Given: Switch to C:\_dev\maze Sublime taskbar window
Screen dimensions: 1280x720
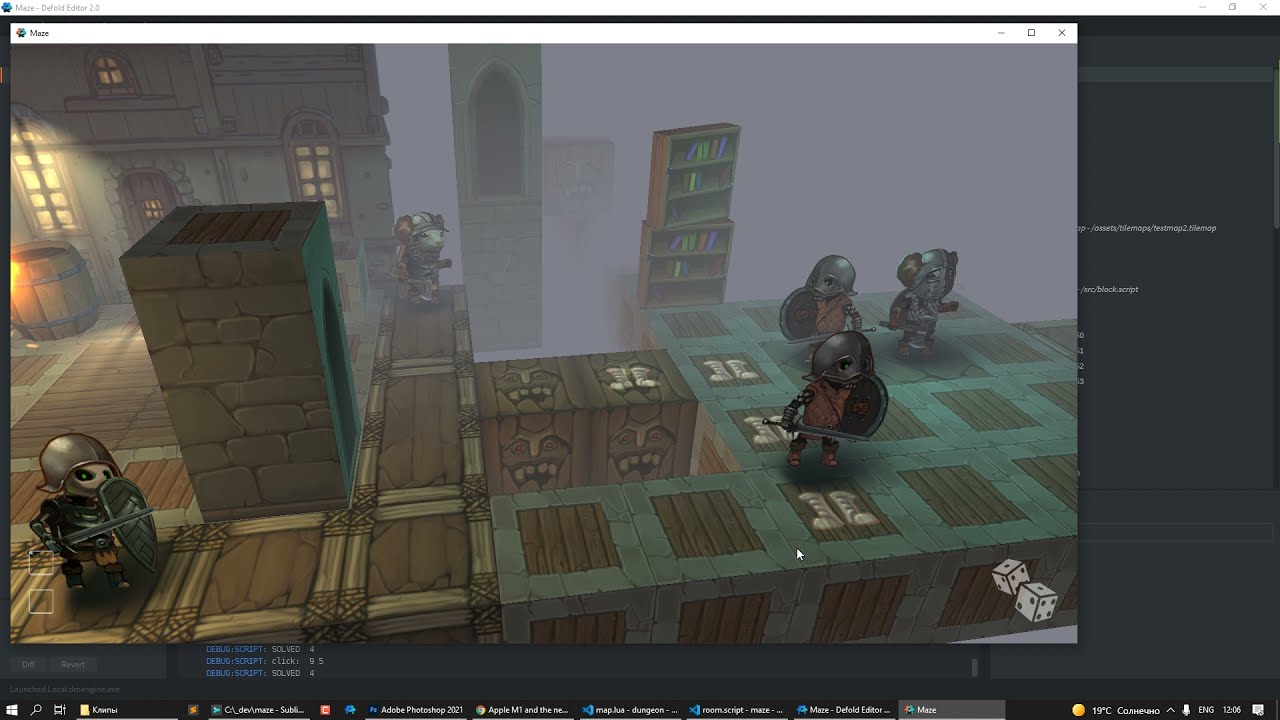Looking at the screenshot, I should coord(258,710).
